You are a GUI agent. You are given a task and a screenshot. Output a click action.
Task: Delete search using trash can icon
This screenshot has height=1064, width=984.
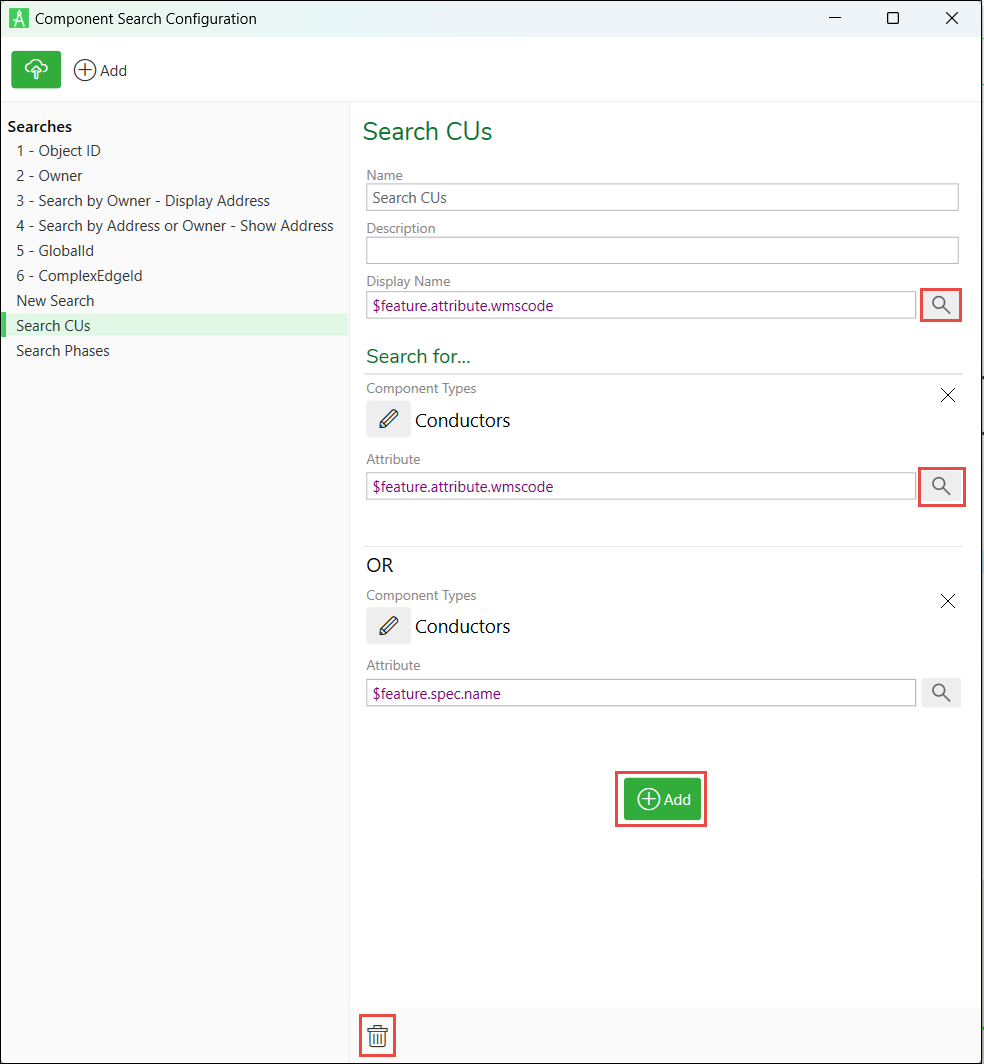coord(377,1036)
